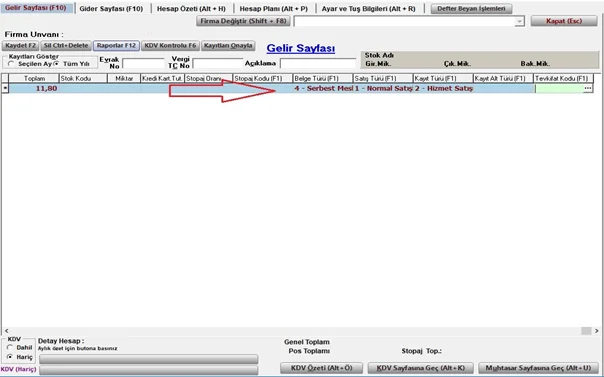This screenshot has width=604, height=377.
Task: Click Belge Türü (F1) column header
Action: coord(323,78)
